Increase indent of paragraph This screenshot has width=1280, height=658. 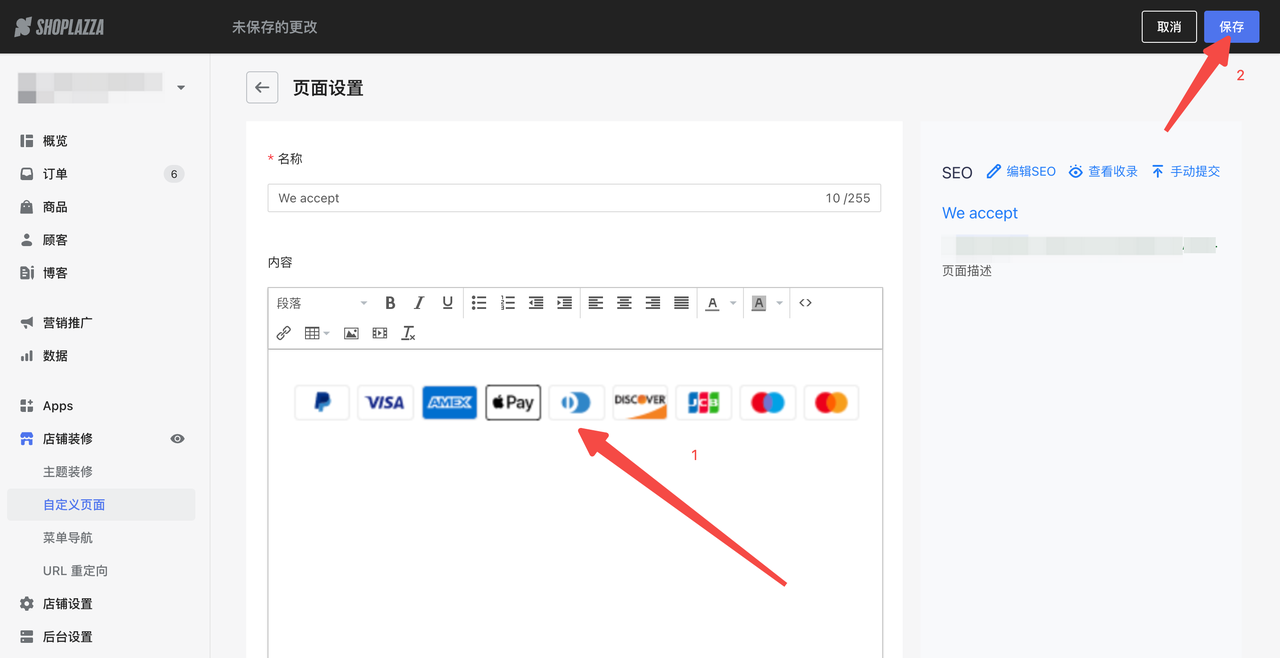pos(564,303)
